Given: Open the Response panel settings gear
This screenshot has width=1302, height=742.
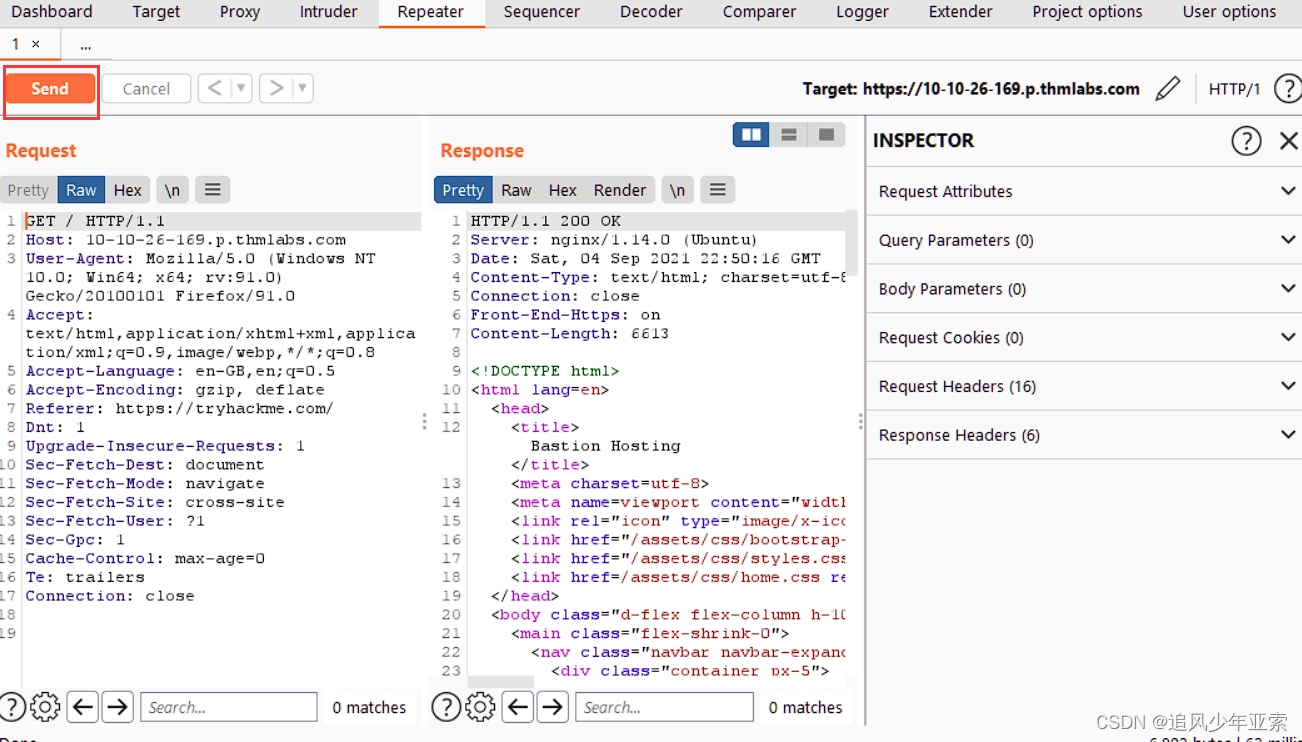Looking at the screenshot, I should [x=481, y=707].
